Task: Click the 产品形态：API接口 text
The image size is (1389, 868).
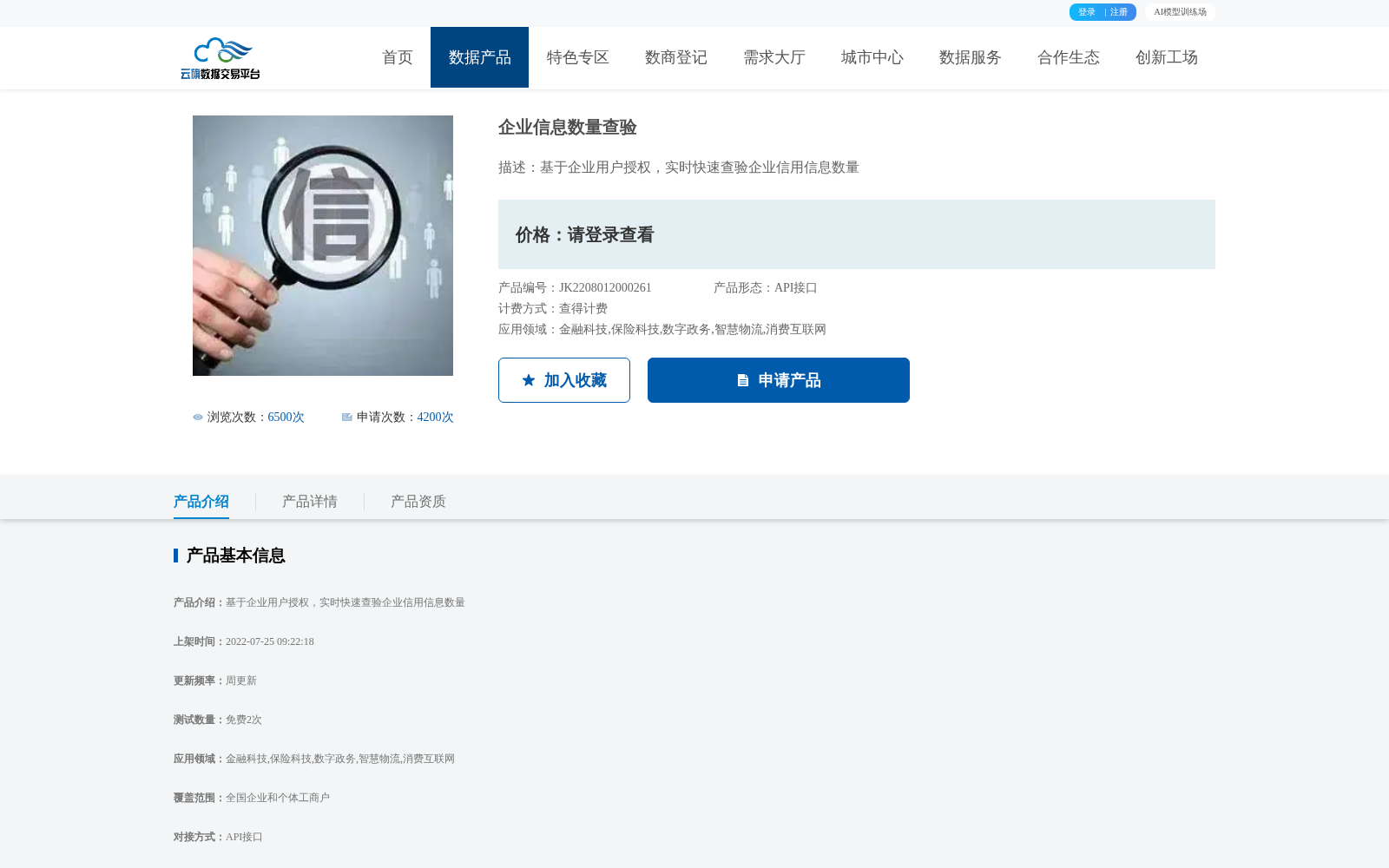Action: (766, 288)
